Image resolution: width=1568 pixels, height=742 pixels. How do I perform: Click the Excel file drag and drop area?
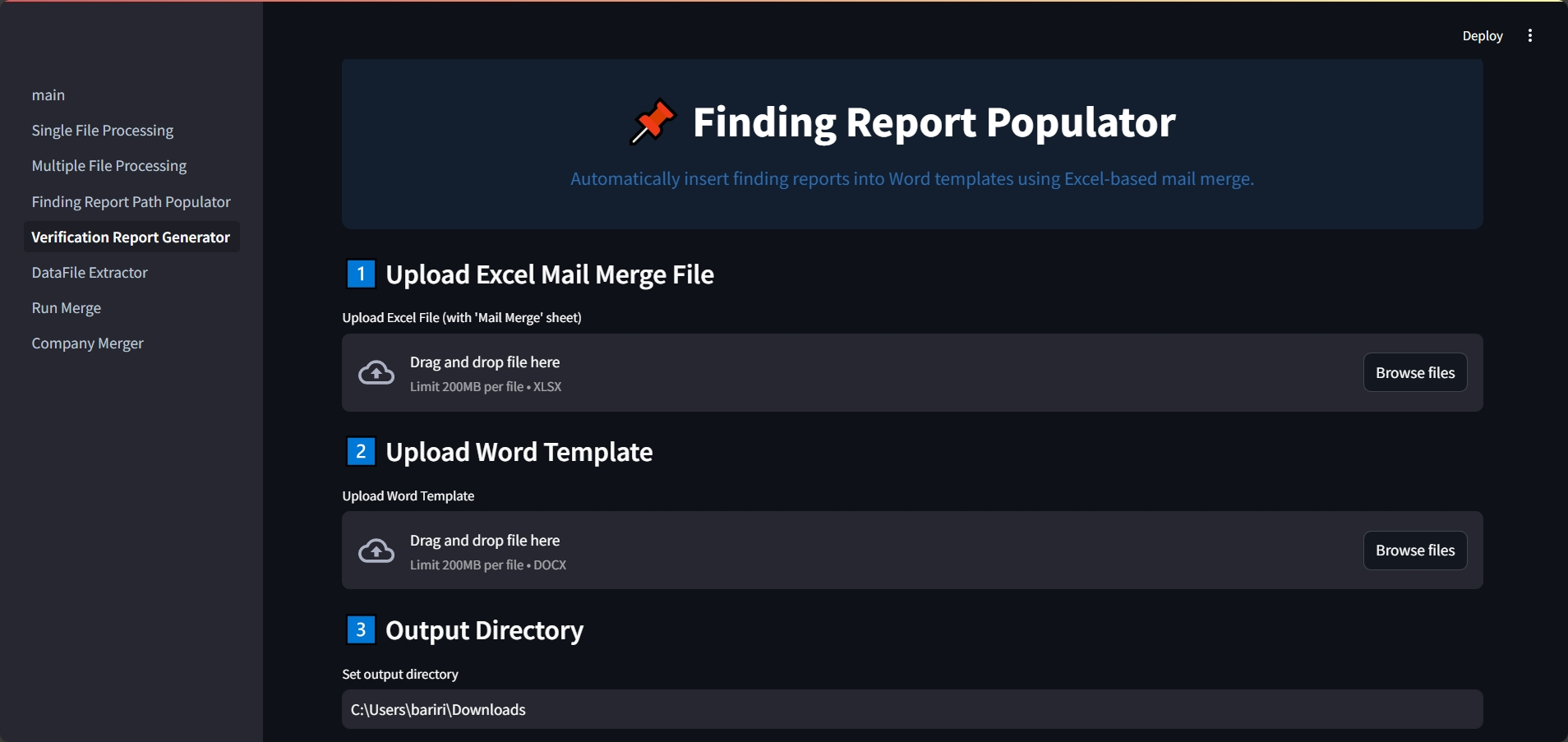click(x=912, y=372)
